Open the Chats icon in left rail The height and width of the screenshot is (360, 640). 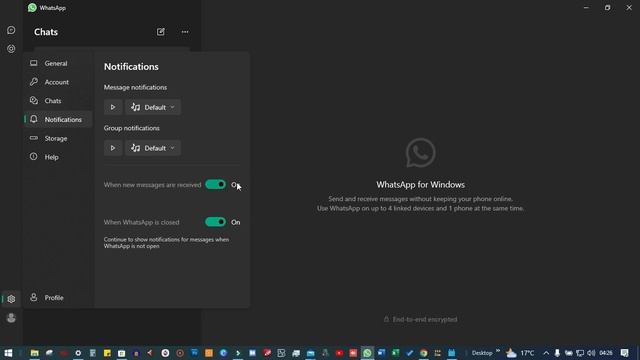(x=11, y=30)
